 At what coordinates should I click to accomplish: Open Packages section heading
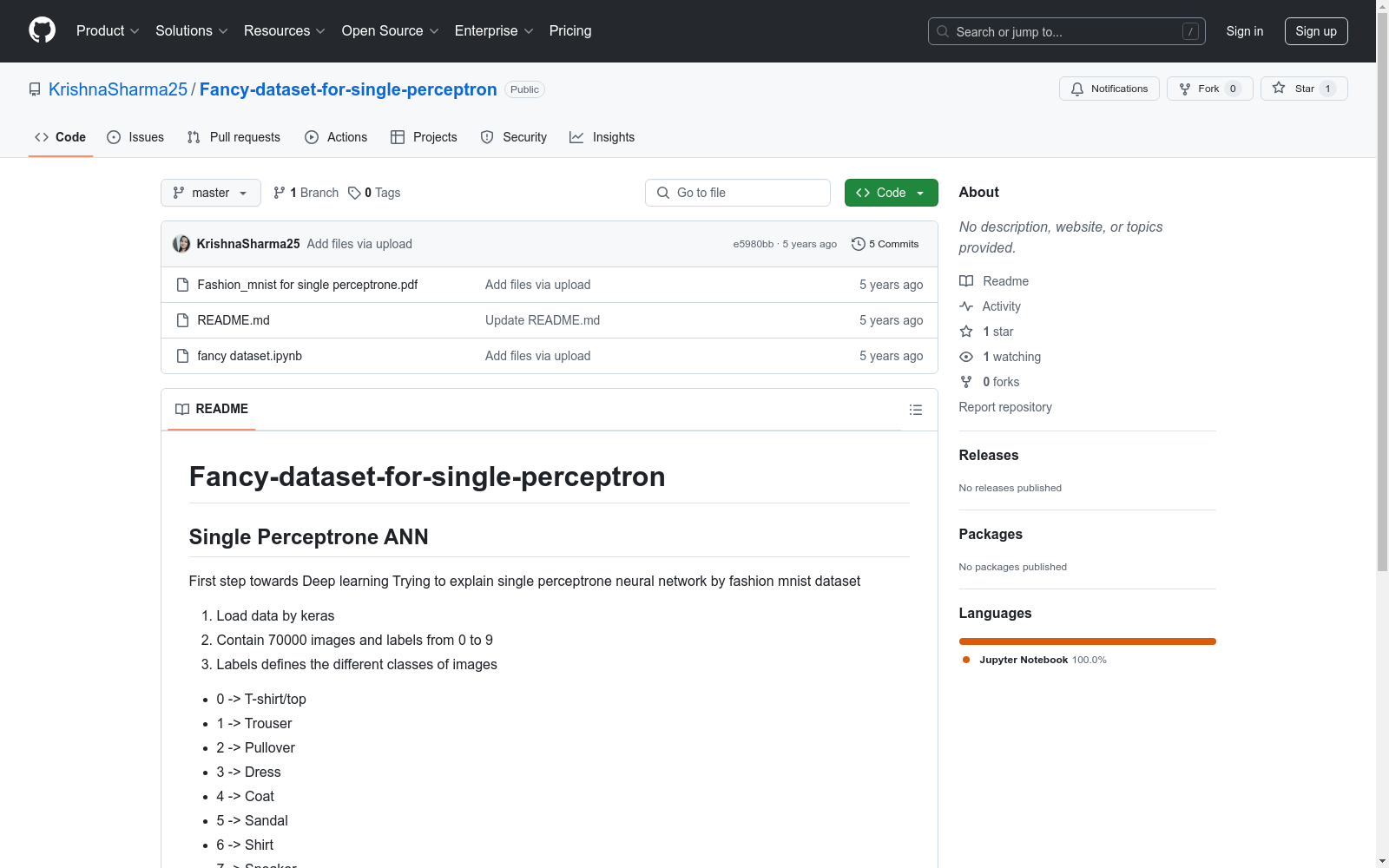(x=991, y=534)
